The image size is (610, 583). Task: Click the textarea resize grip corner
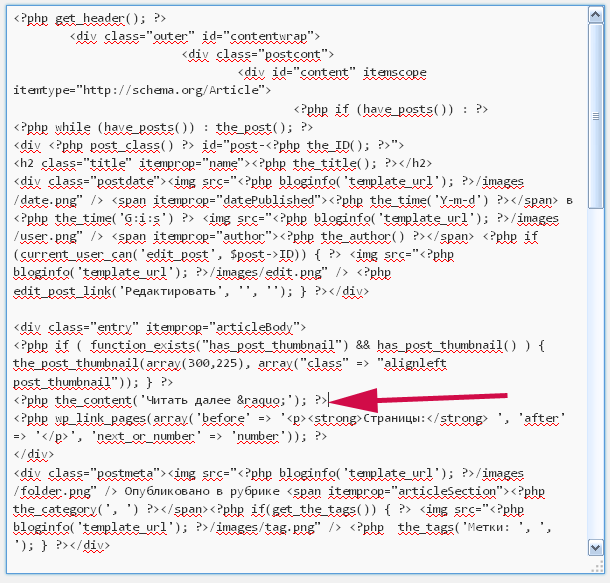597,567
